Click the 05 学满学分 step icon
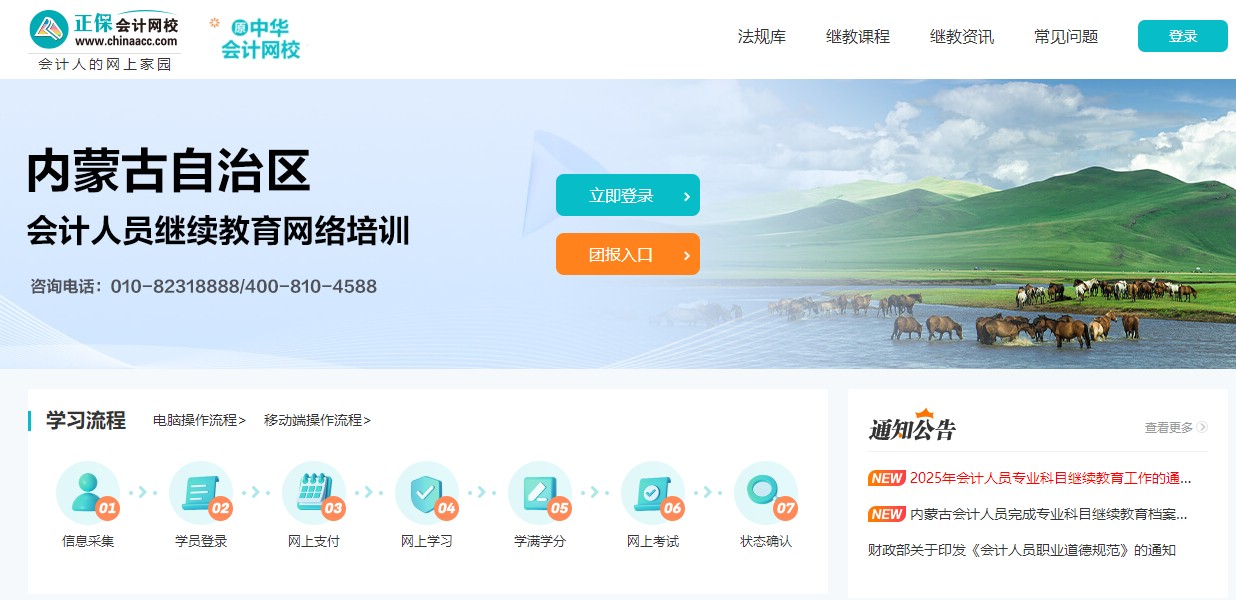This screenshot has height=600, width=1236. tap(541, 493)
